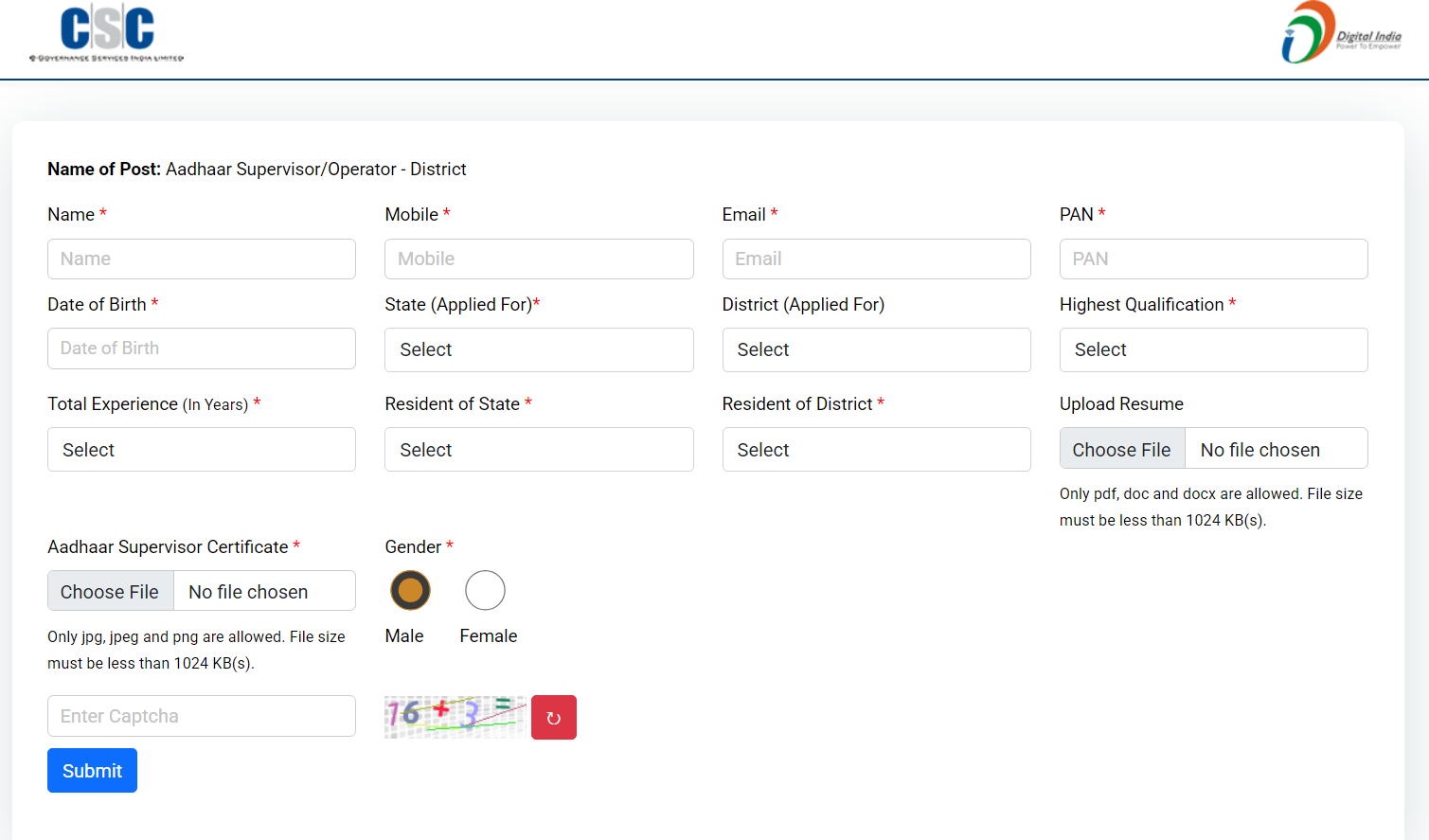Click the PAN input box

1213,259
